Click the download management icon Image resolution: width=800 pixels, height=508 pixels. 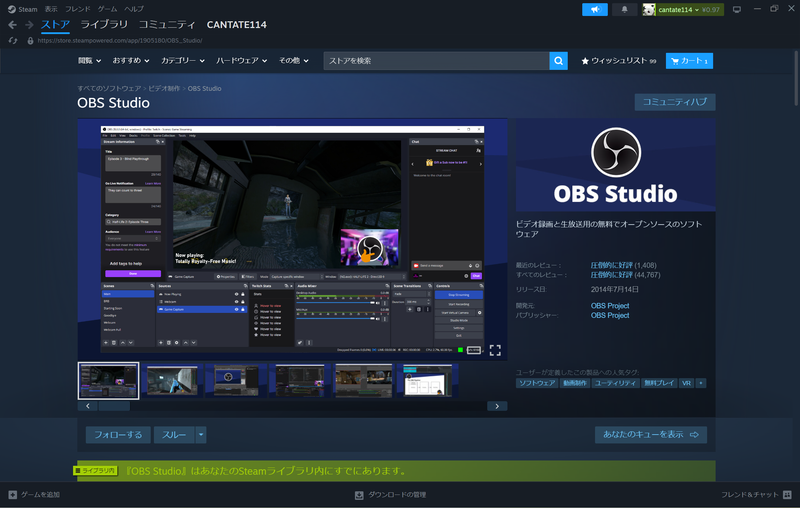pyautogui.click(x=359, y=495)
